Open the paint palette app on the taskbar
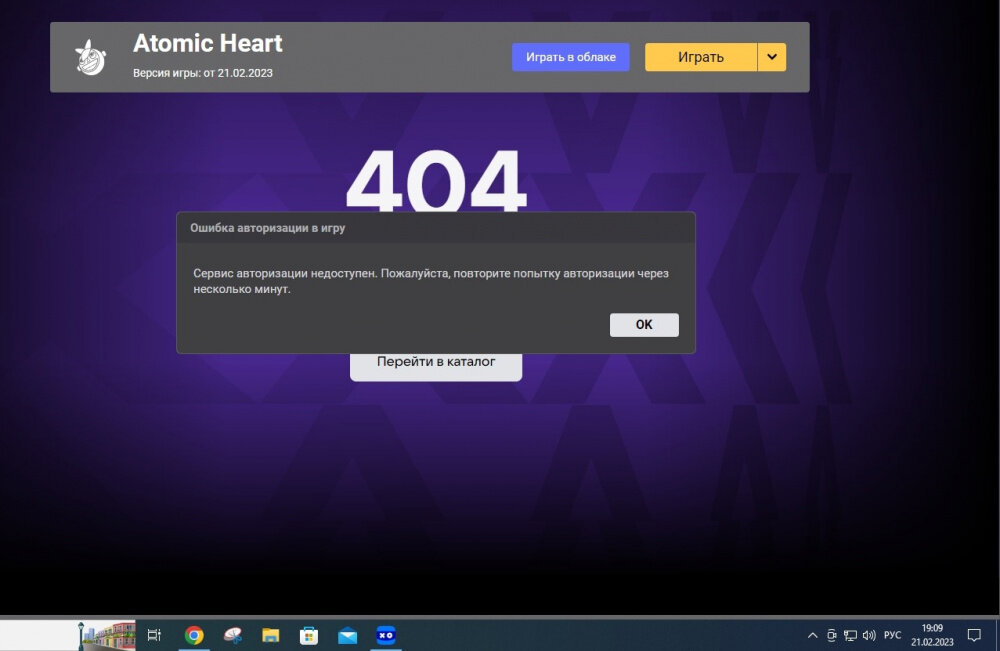Screen dimensions: 1000x651 [x=233, y=635]
